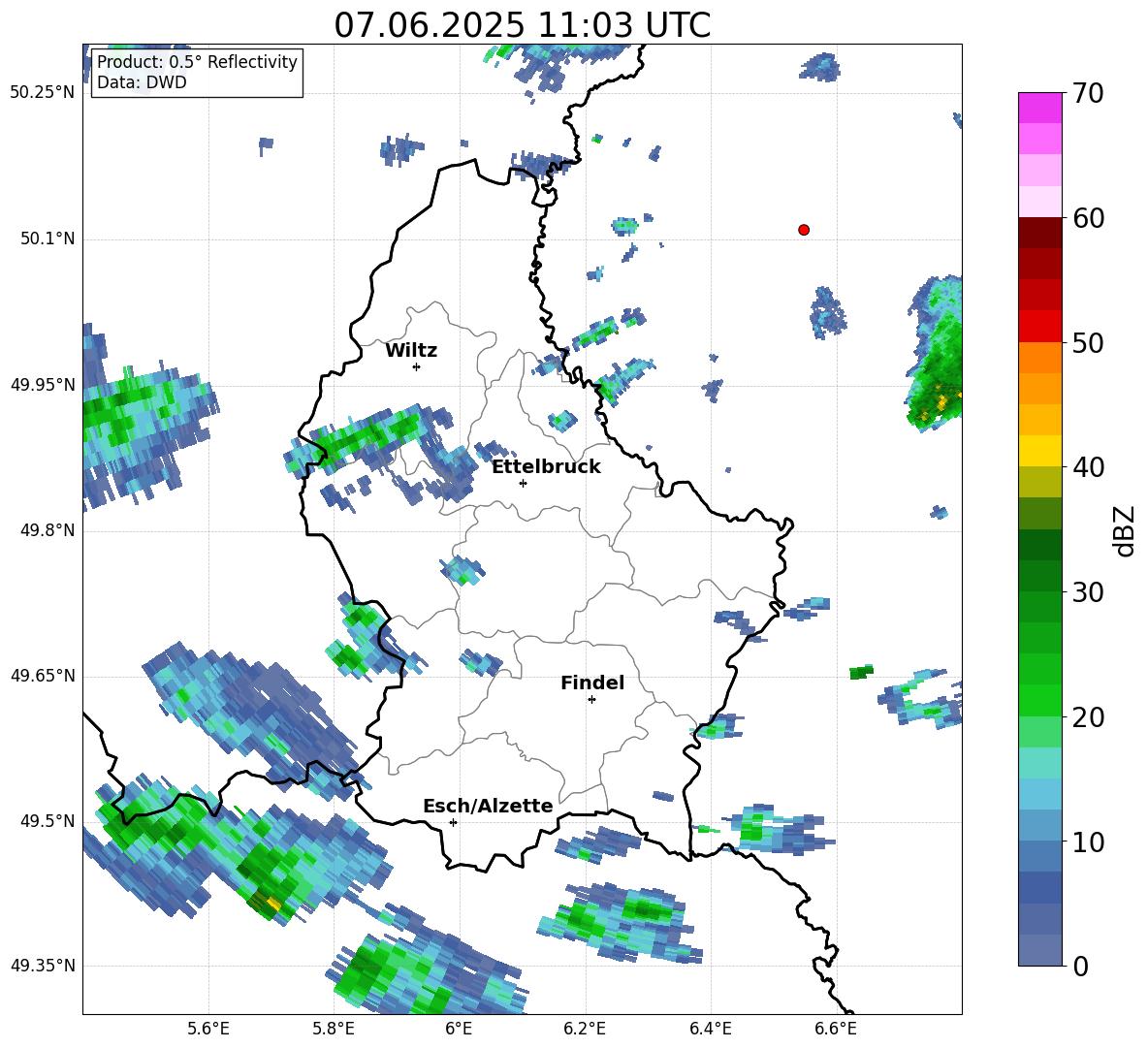
Task: Click the 5.6°E longitude label
Action: click(x=208, y=1029)
